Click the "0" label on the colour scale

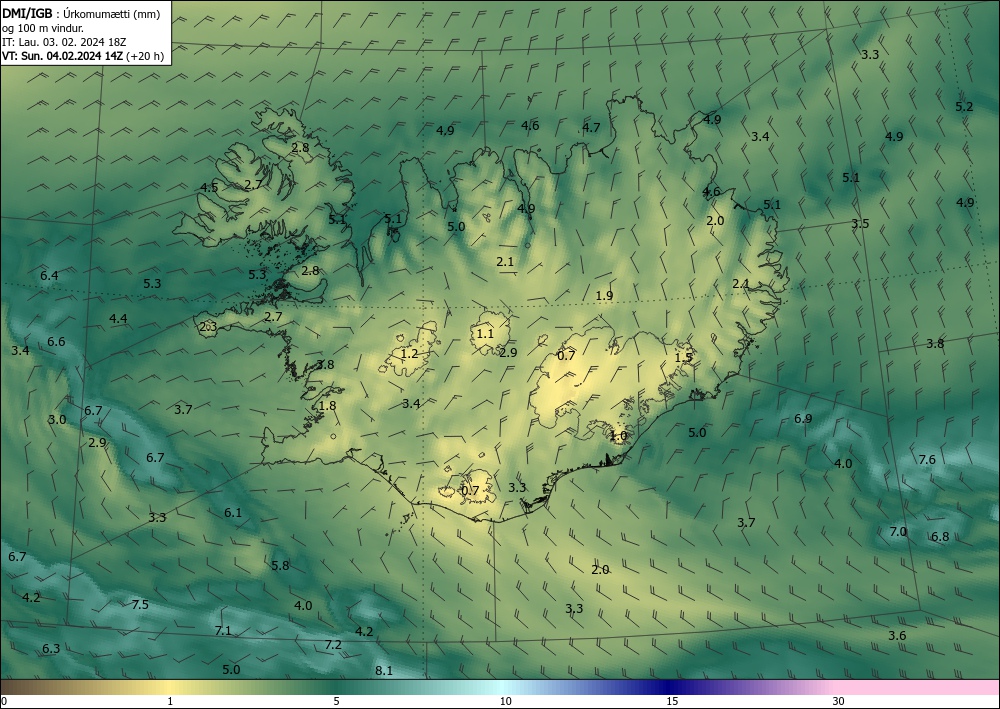coord(4,701)
